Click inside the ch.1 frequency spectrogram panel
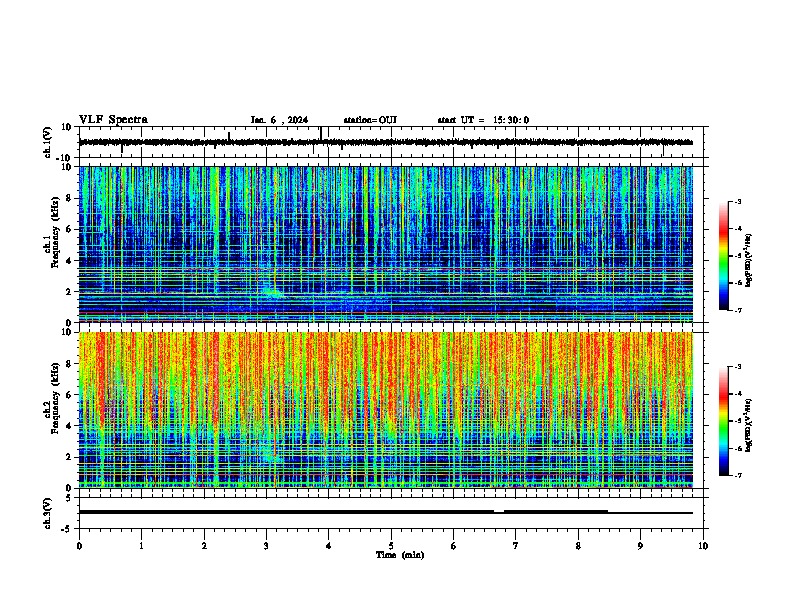792x612 pixels. (386, 244)
